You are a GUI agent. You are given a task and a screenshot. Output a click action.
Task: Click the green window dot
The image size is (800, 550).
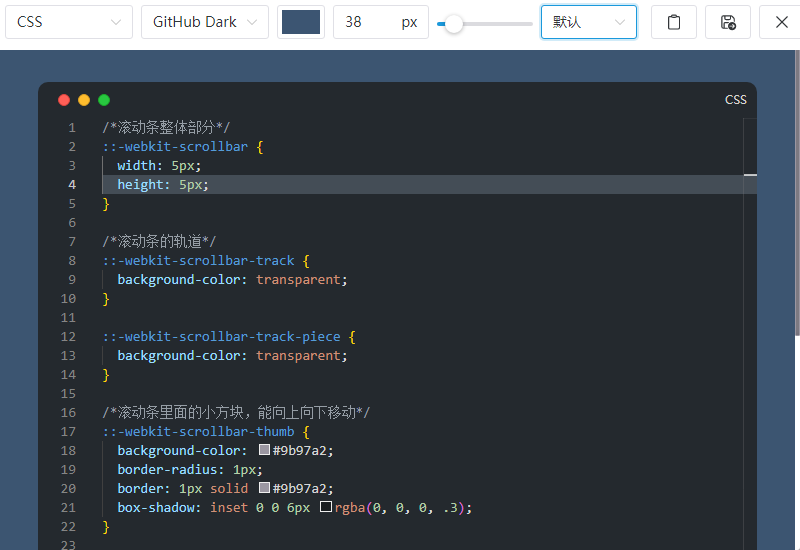click(x=104, y=100)
